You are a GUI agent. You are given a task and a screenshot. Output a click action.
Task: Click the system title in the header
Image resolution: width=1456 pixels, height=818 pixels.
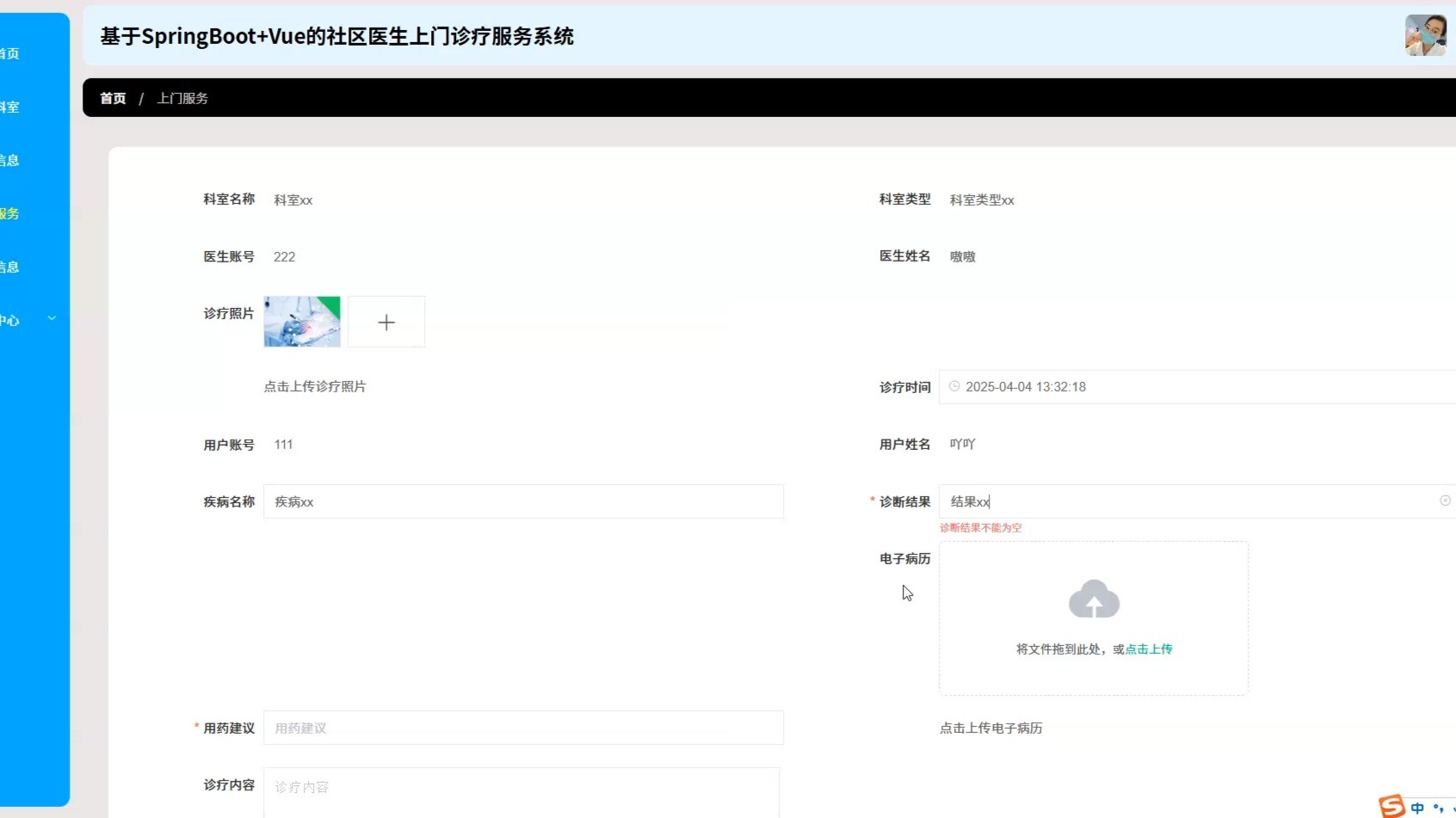click(x=336, y=36)
